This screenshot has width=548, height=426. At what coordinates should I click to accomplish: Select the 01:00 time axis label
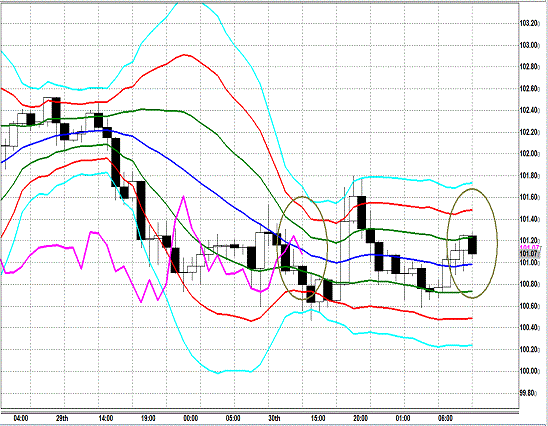(403, 418)
